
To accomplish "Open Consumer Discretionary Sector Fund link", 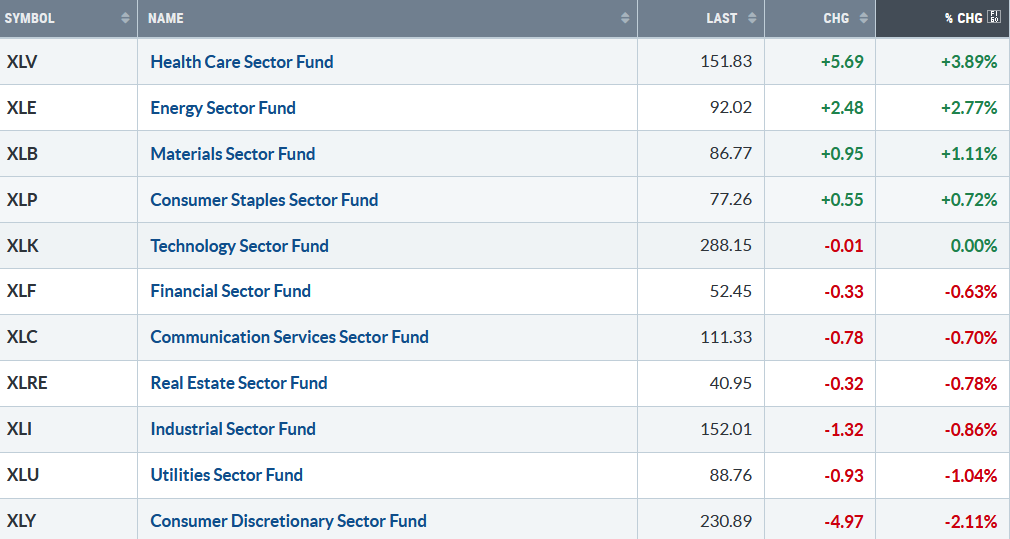I will coord(288,521).
